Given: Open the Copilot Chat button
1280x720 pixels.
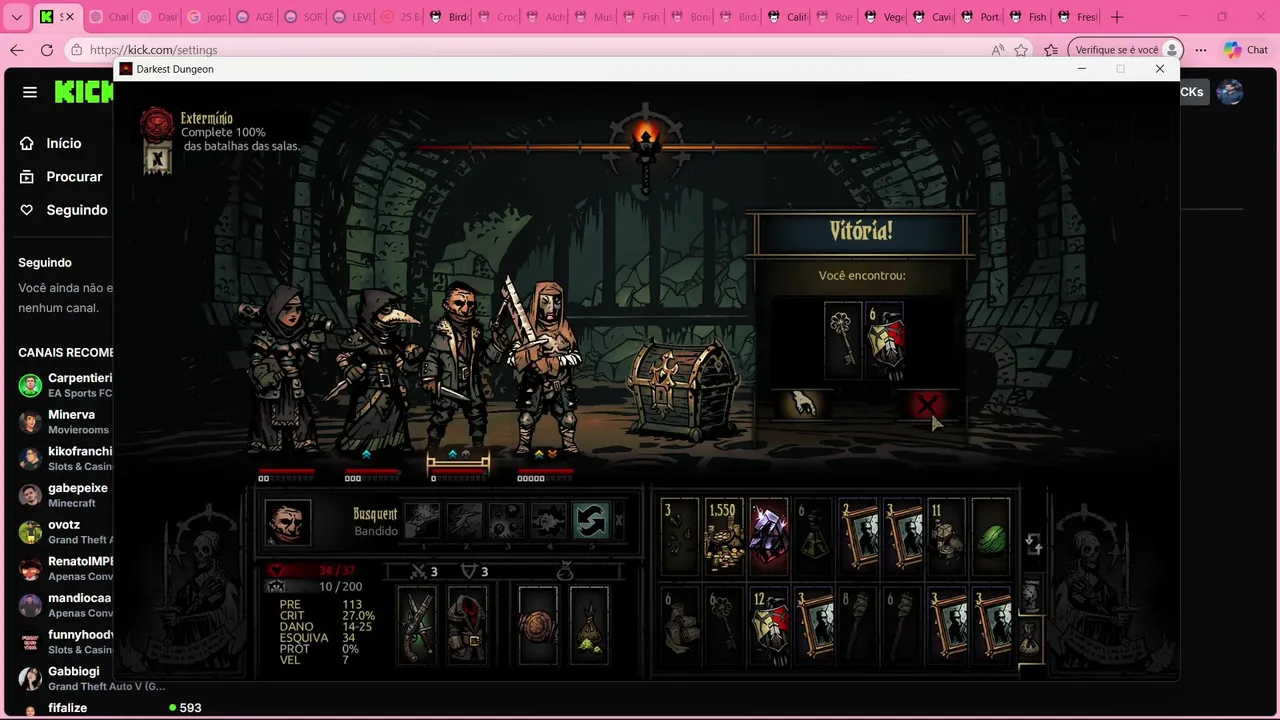Looking at the screenshot, I should [1246, 50].
